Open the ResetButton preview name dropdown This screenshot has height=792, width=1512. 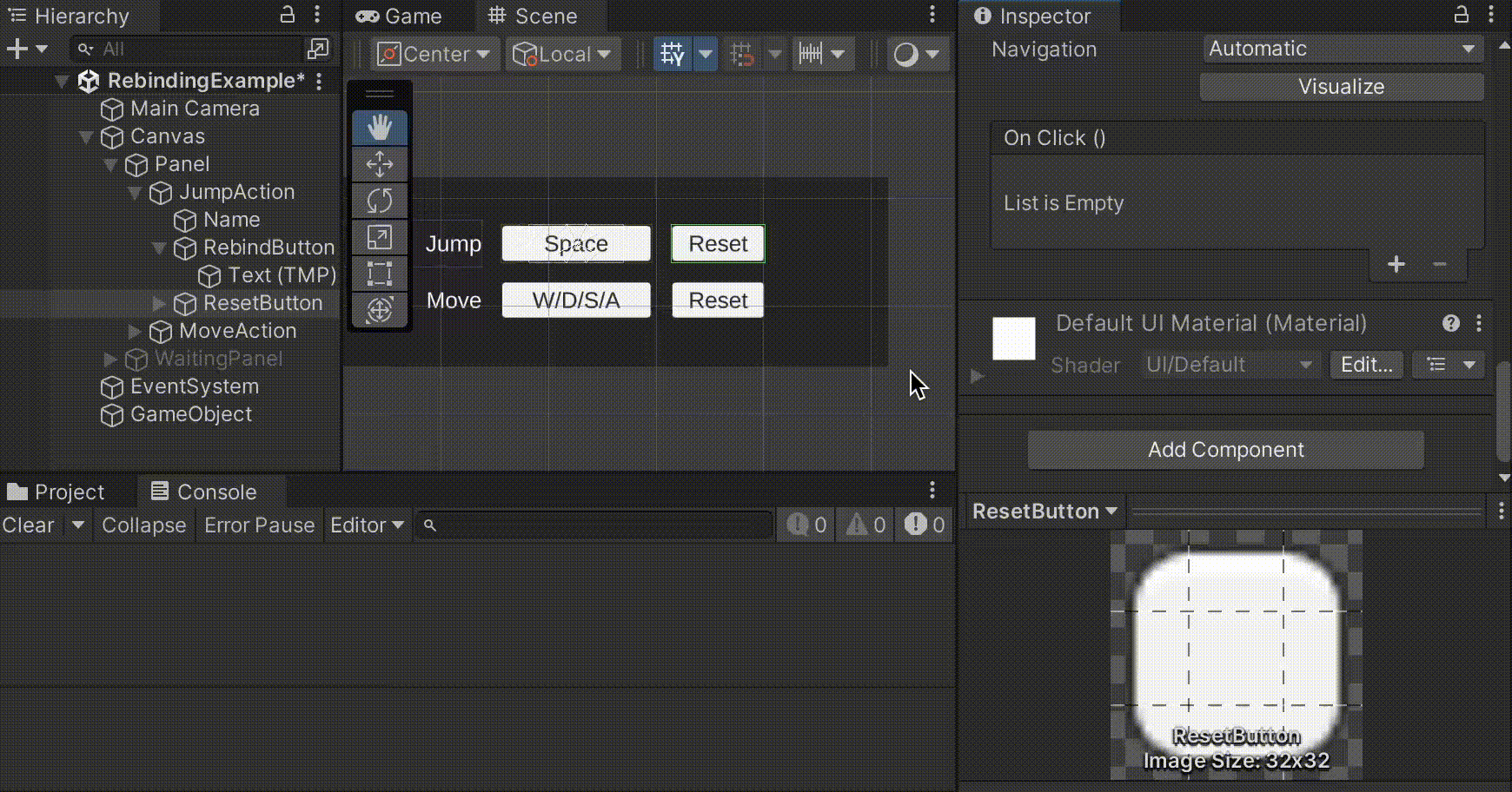(1044, 511)
